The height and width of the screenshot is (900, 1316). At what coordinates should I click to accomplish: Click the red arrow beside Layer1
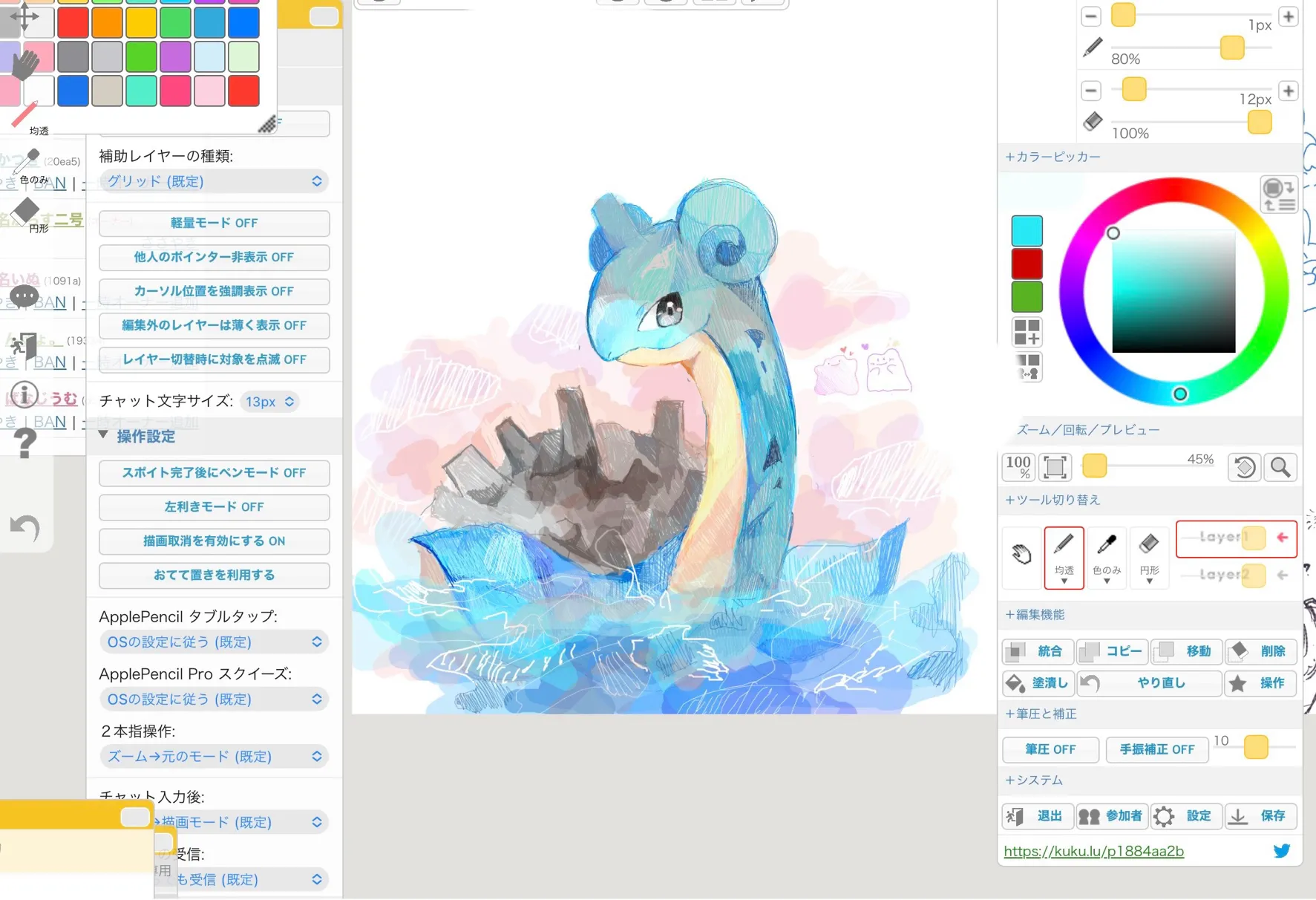pos(1283,537)
